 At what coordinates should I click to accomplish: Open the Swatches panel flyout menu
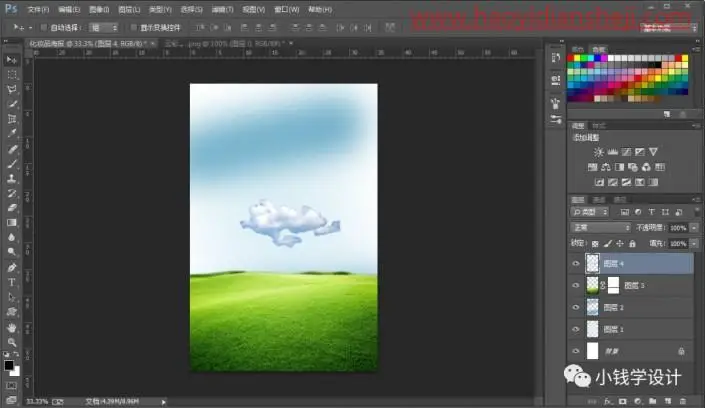[696, 49]
